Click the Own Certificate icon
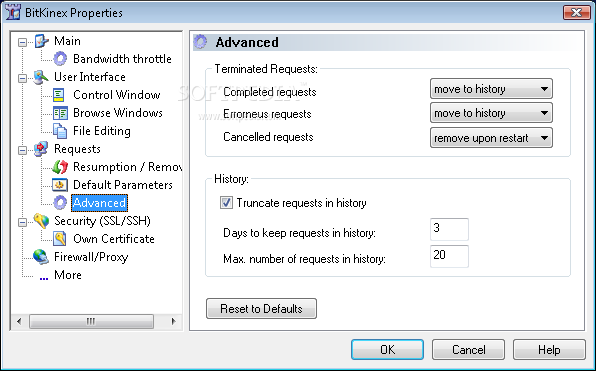Image resolution: width=596 pixels, height=371 pixels. coord(60,239)
